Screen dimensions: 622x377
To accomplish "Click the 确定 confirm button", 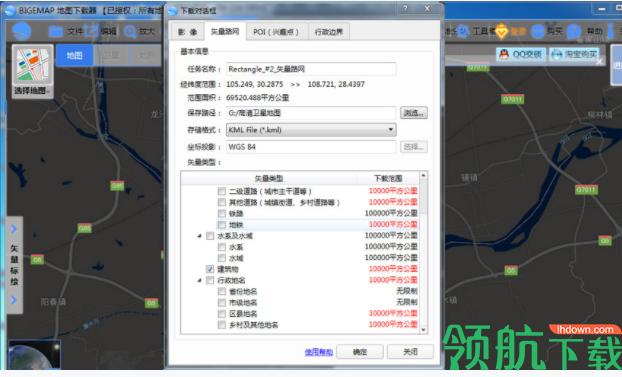I will pos(360,352).
